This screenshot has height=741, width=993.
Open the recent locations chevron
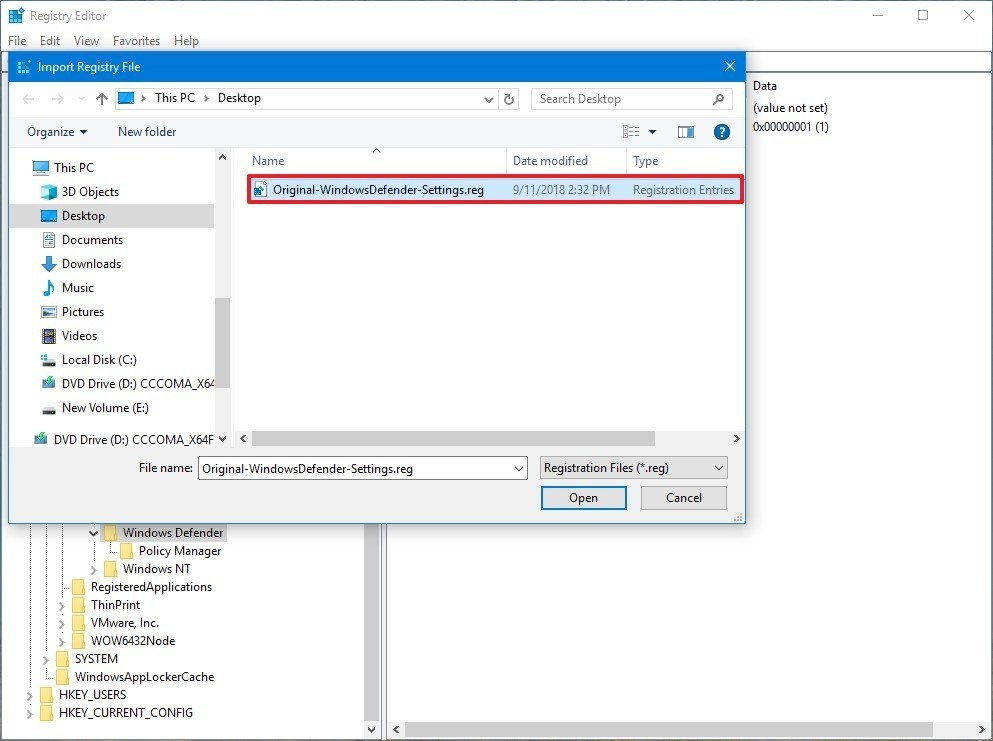tap(81, 99)
